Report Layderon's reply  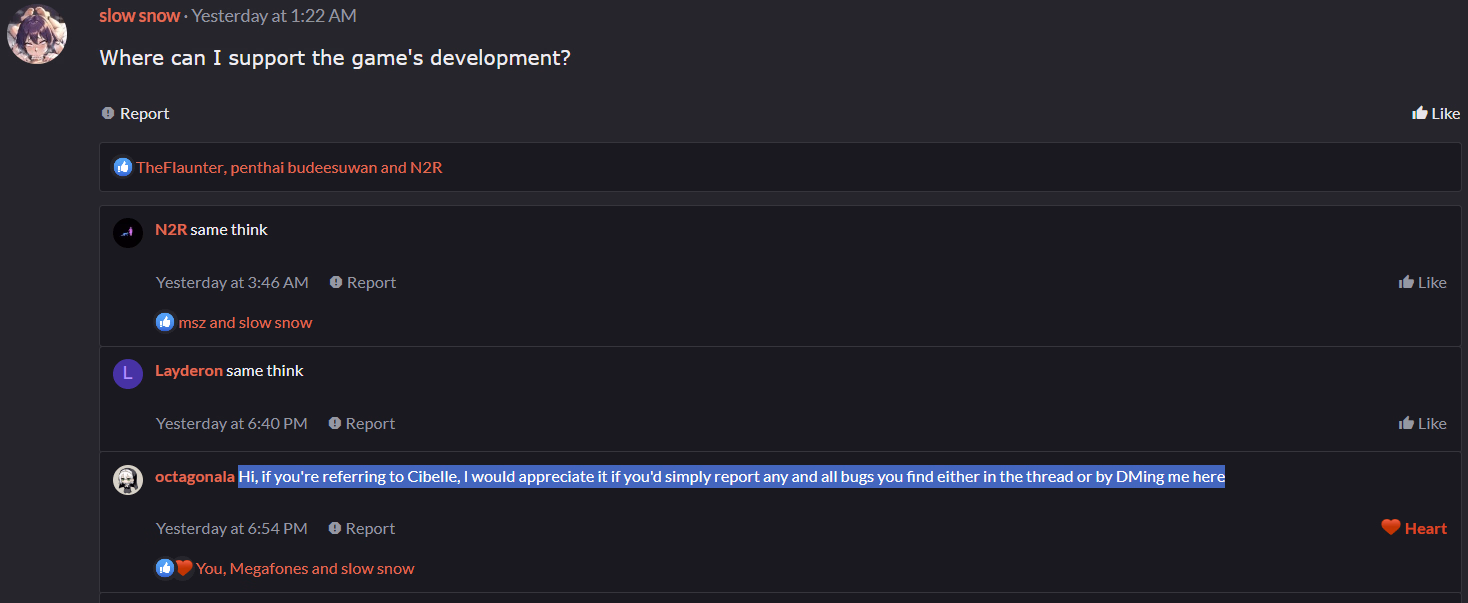[361, 424]
